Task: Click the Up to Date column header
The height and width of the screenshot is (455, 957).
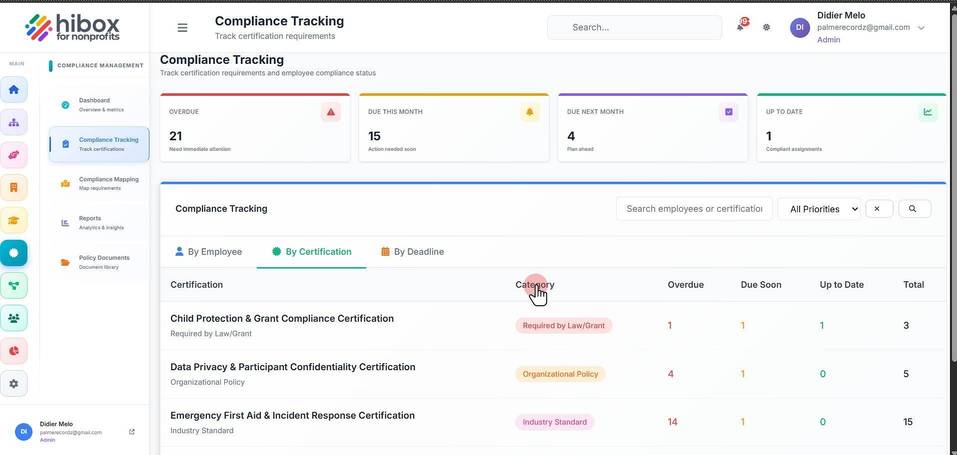Action: 842,285
